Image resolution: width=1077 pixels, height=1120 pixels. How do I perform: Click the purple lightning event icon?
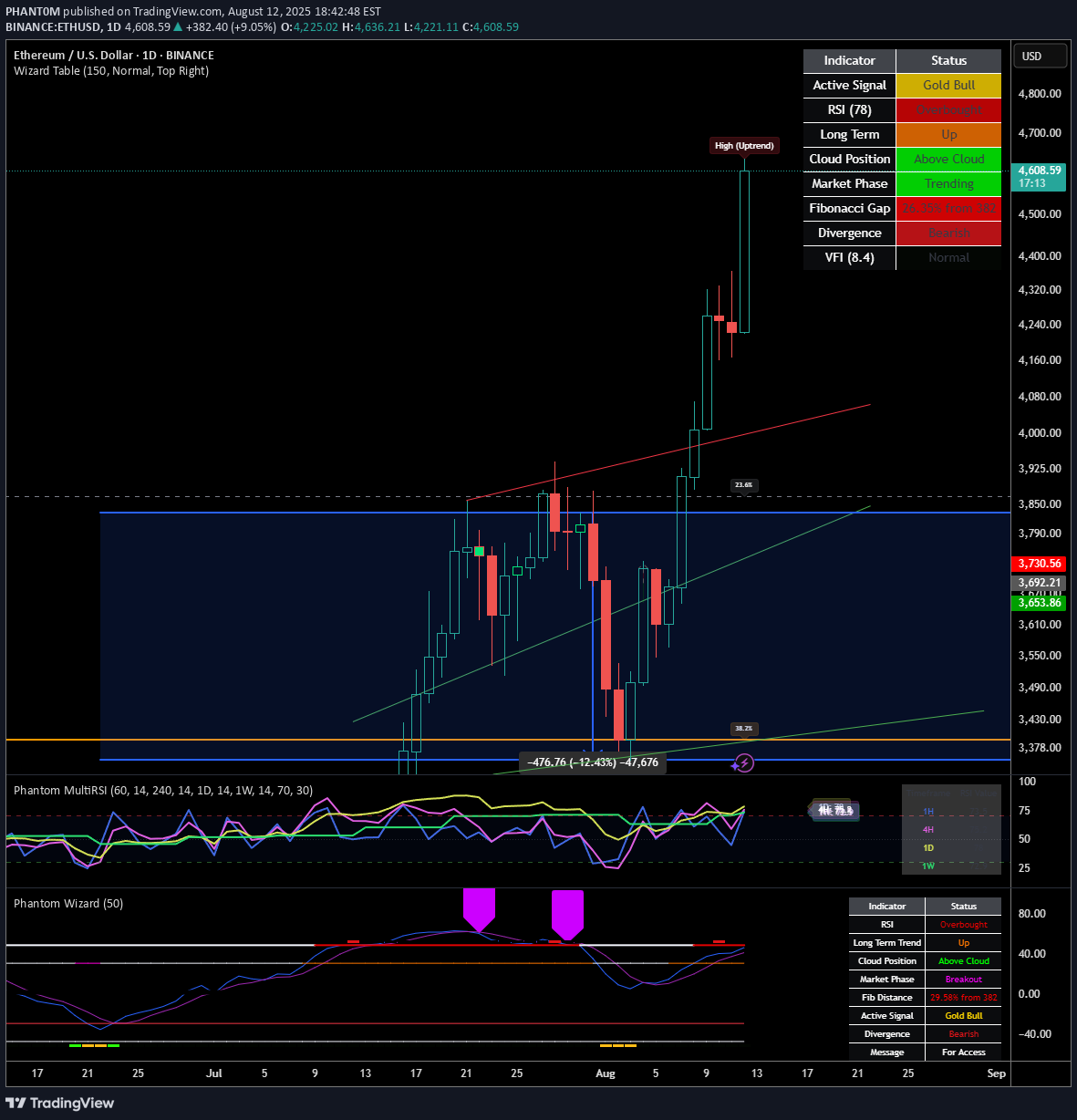coord(744,763)
